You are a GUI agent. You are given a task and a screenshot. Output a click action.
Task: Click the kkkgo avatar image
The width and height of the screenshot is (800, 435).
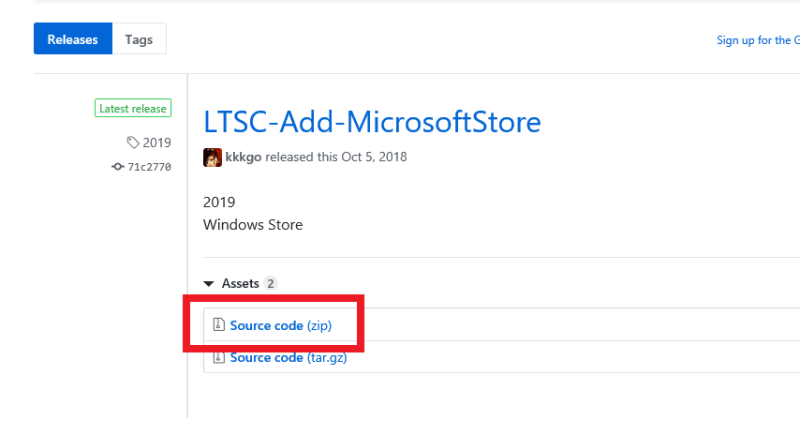tap(212, 157)
